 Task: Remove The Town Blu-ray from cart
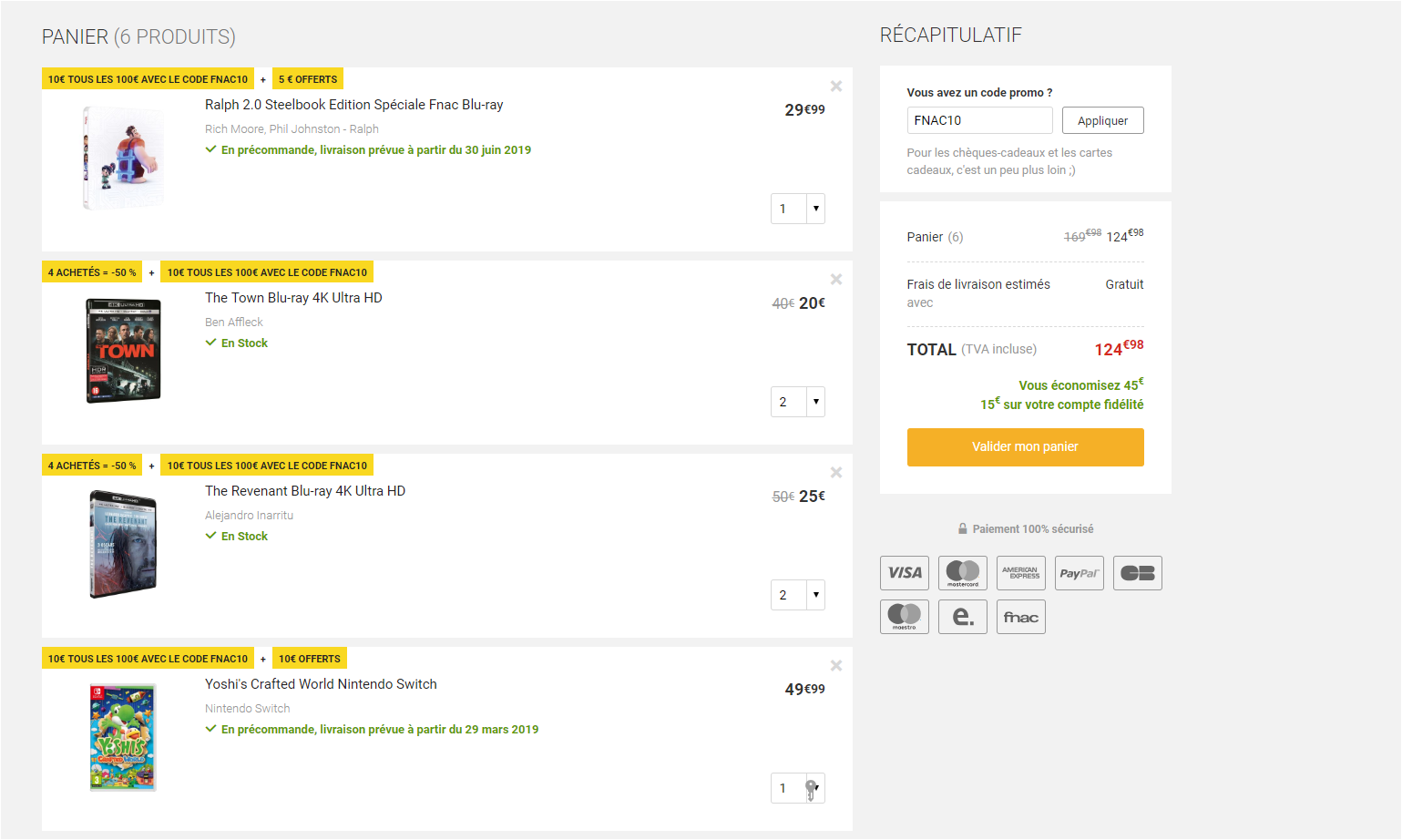835,280
